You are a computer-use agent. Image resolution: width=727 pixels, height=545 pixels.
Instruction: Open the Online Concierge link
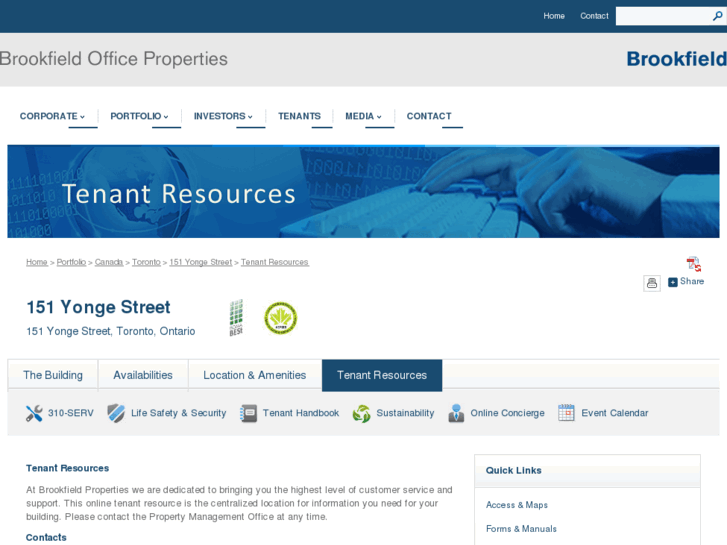(507, 413)
